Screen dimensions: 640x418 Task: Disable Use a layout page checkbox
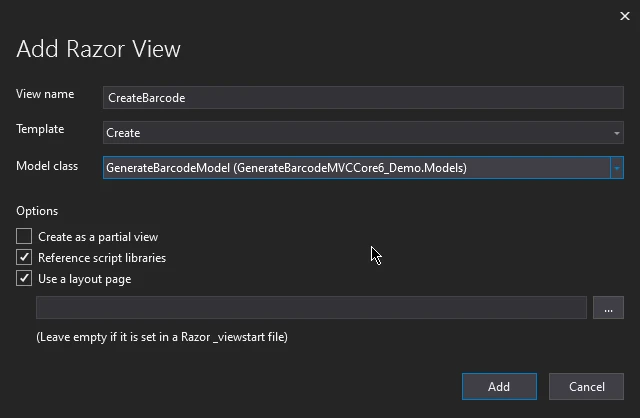pos(24,279)
